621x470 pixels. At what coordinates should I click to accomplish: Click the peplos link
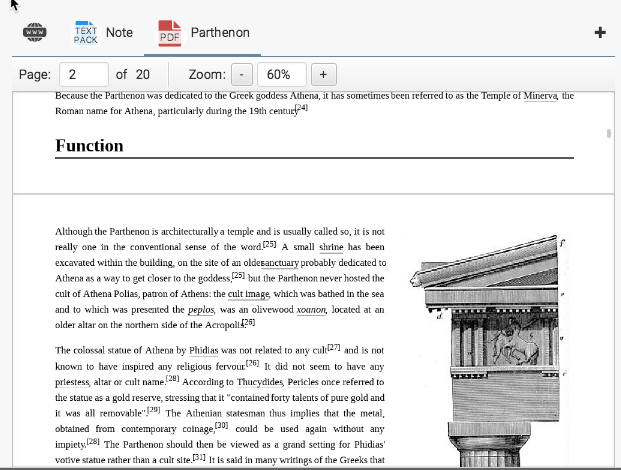coord(201,310)
